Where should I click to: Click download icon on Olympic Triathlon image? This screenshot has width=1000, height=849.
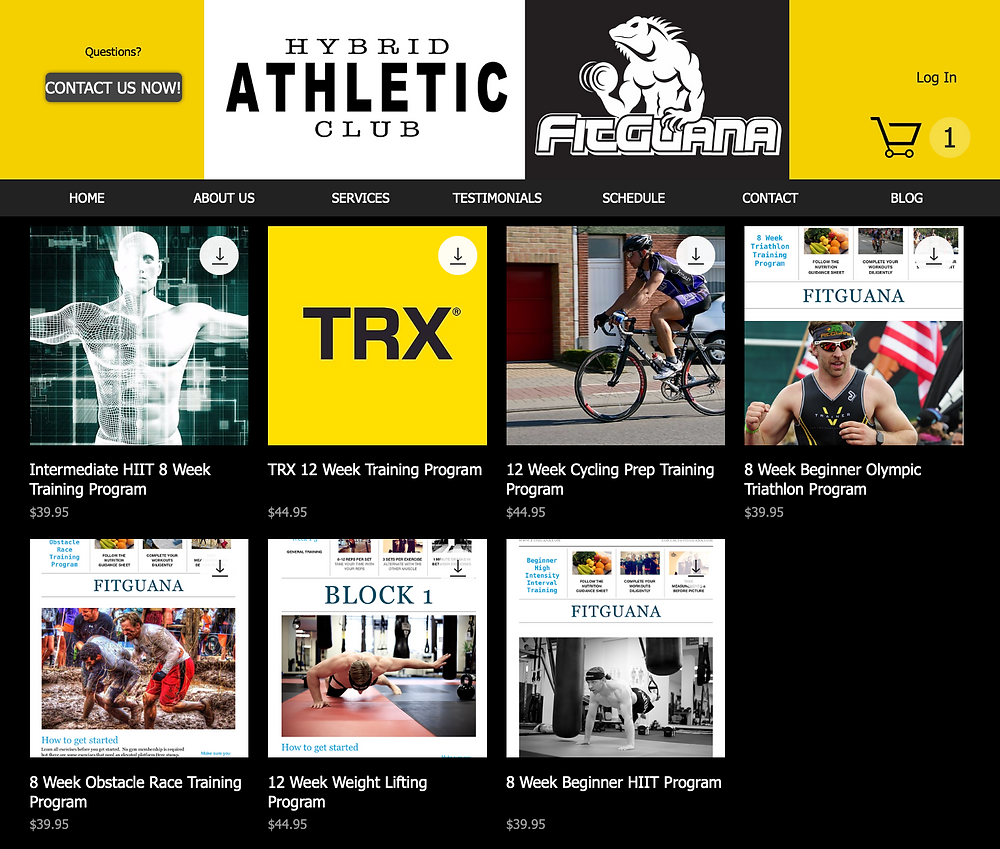tap(934, 256)
